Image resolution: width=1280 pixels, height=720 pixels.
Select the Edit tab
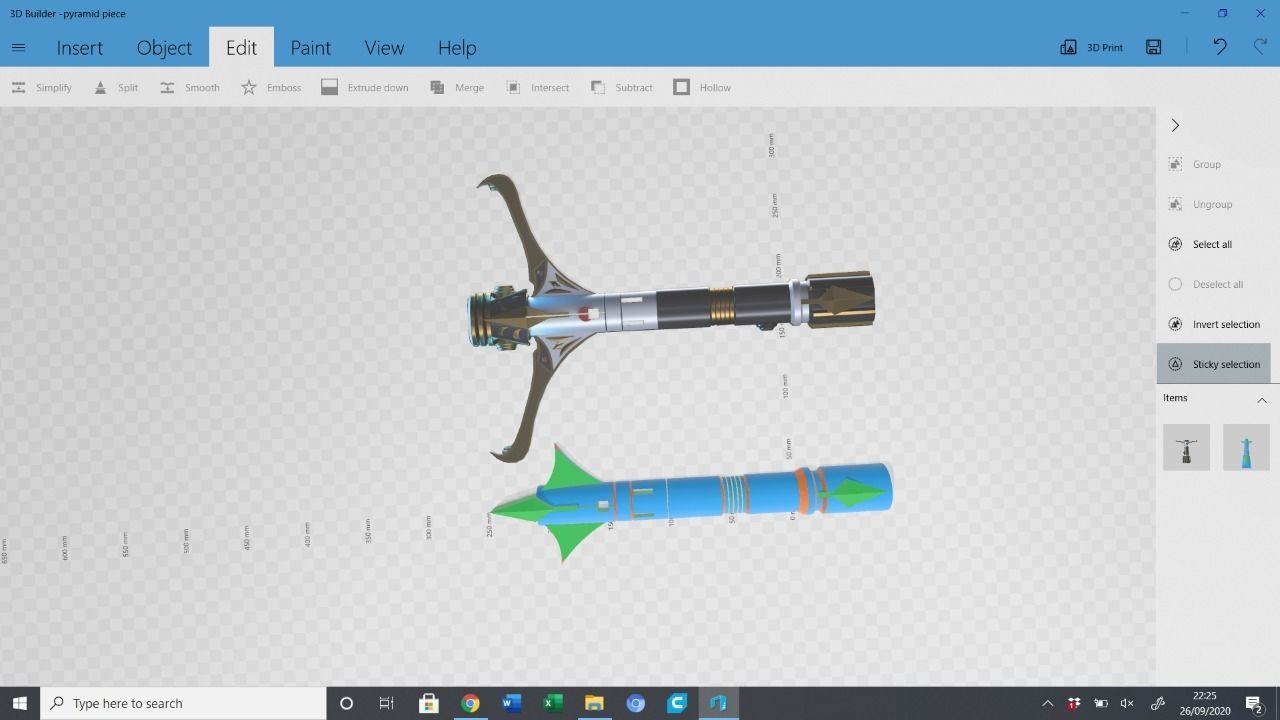click(x=241, y=48)
